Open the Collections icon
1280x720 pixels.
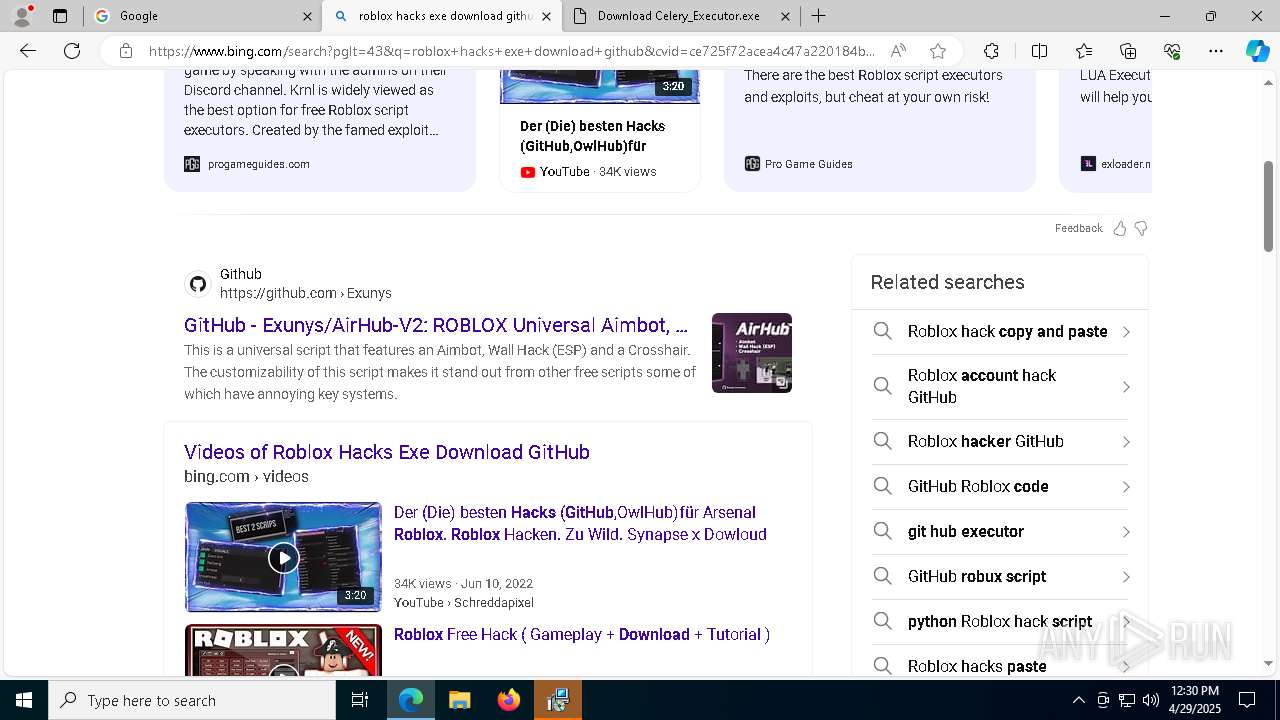(x=1128, y=51)
